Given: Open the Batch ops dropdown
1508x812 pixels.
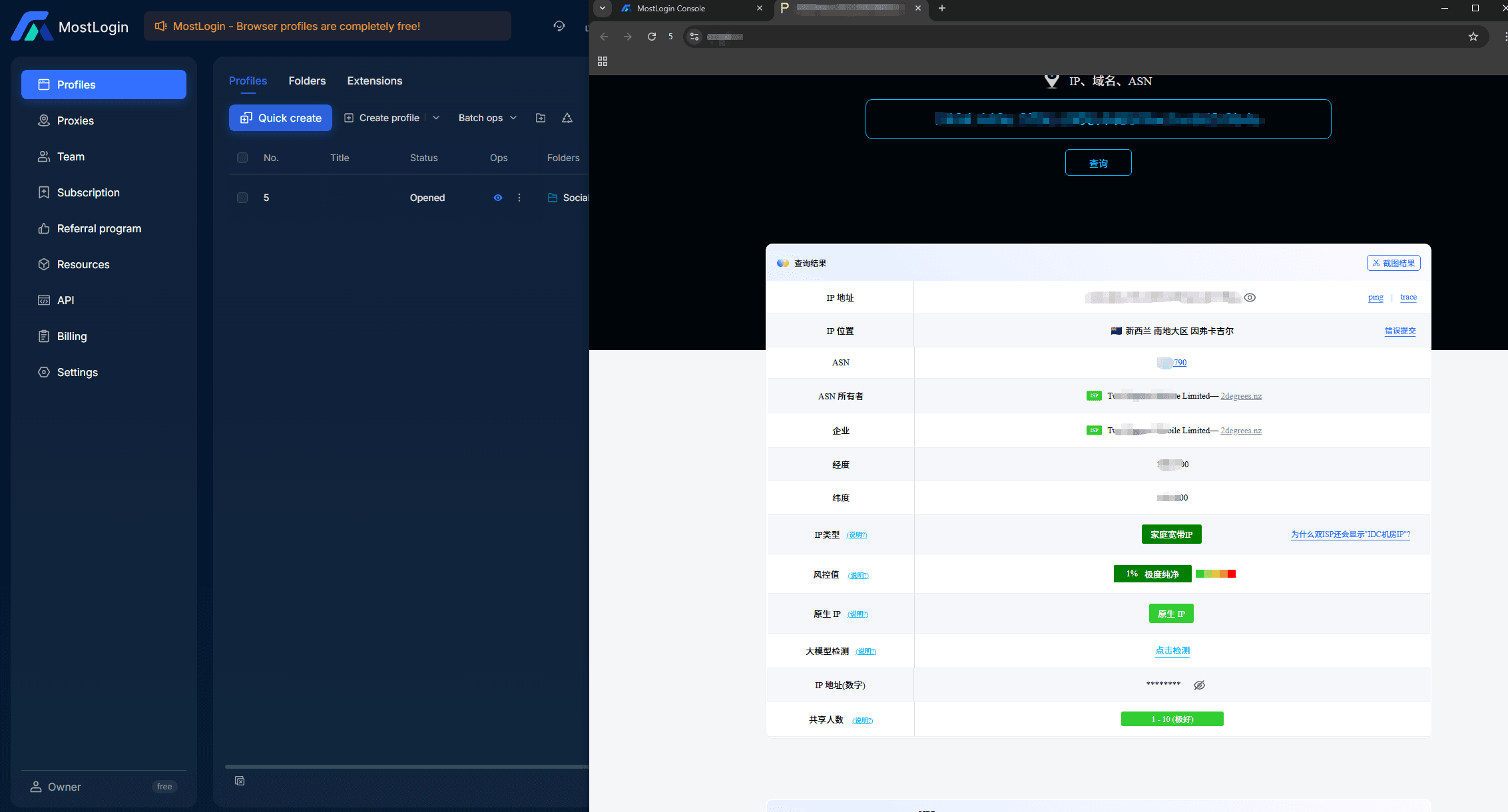Looking at the screenshot, I should click(487, 118).
